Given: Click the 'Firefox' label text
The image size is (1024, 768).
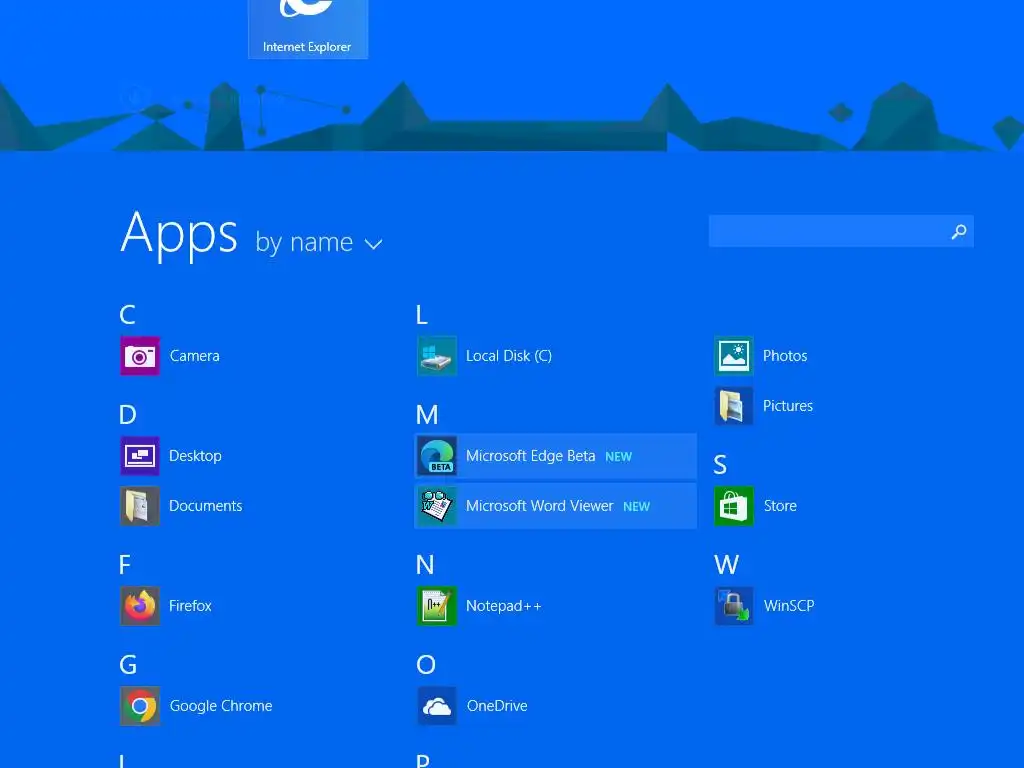Looking at the screenshot, I should tap(190, 606).
